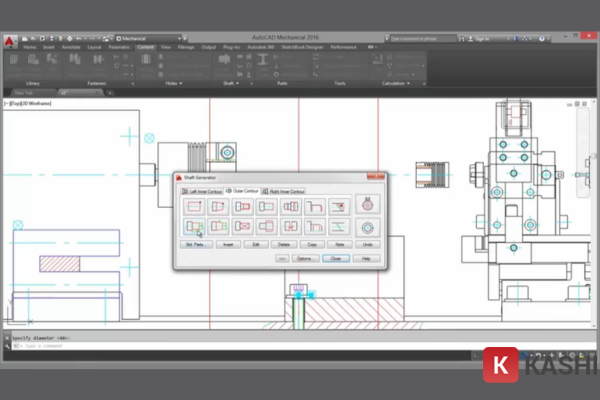
Task: Switch to Right Inner Contour tab
Action: click(284, 191)
